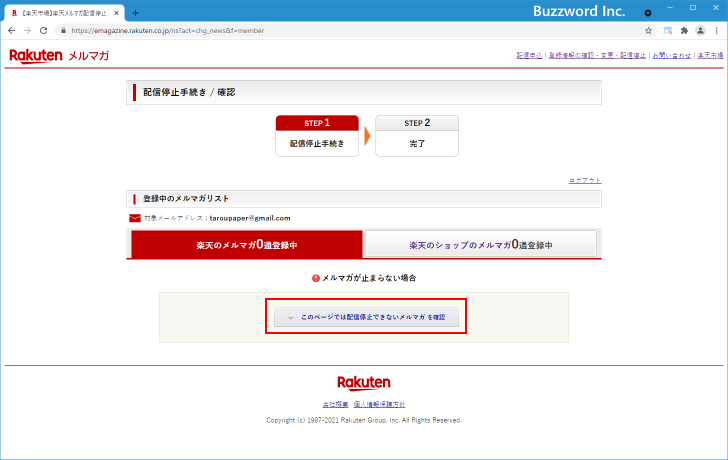Click the ログアウト link

tap(585, 181)
